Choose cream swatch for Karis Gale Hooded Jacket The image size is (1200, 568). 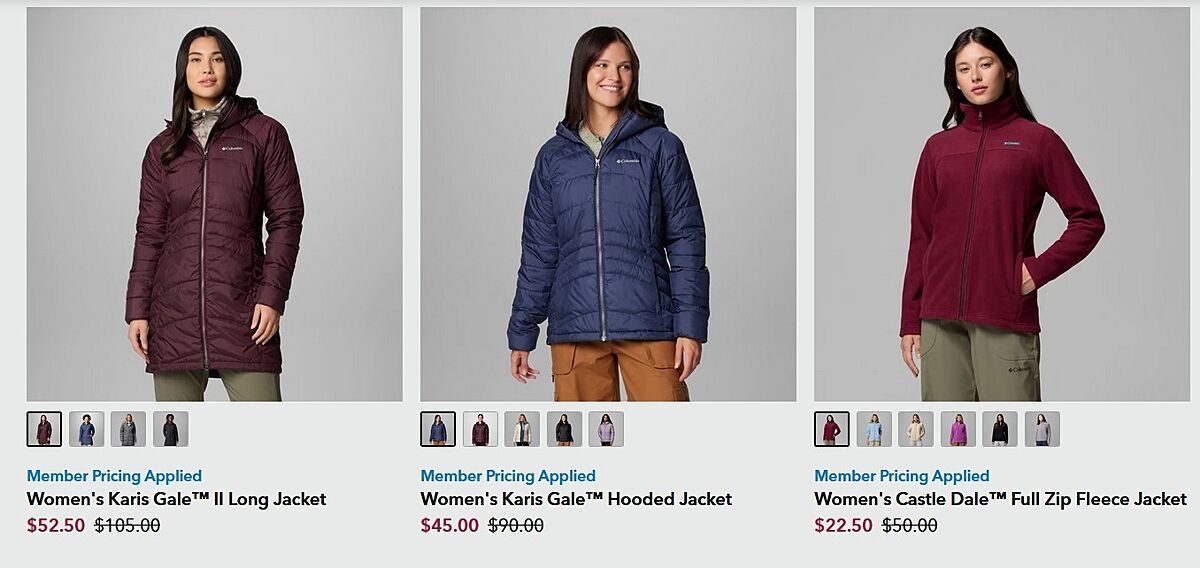click(x=522, y=429)
